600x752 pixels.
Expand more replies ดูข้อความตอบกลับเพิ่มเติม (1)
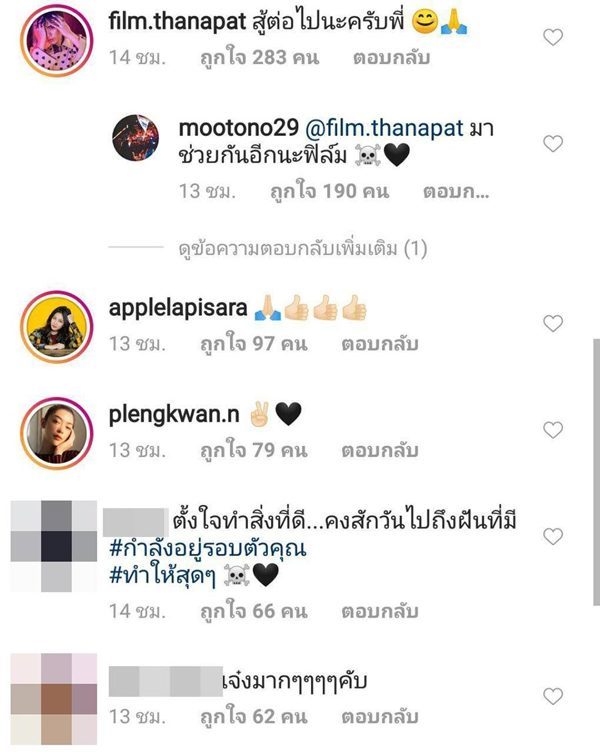click(303, 248)
